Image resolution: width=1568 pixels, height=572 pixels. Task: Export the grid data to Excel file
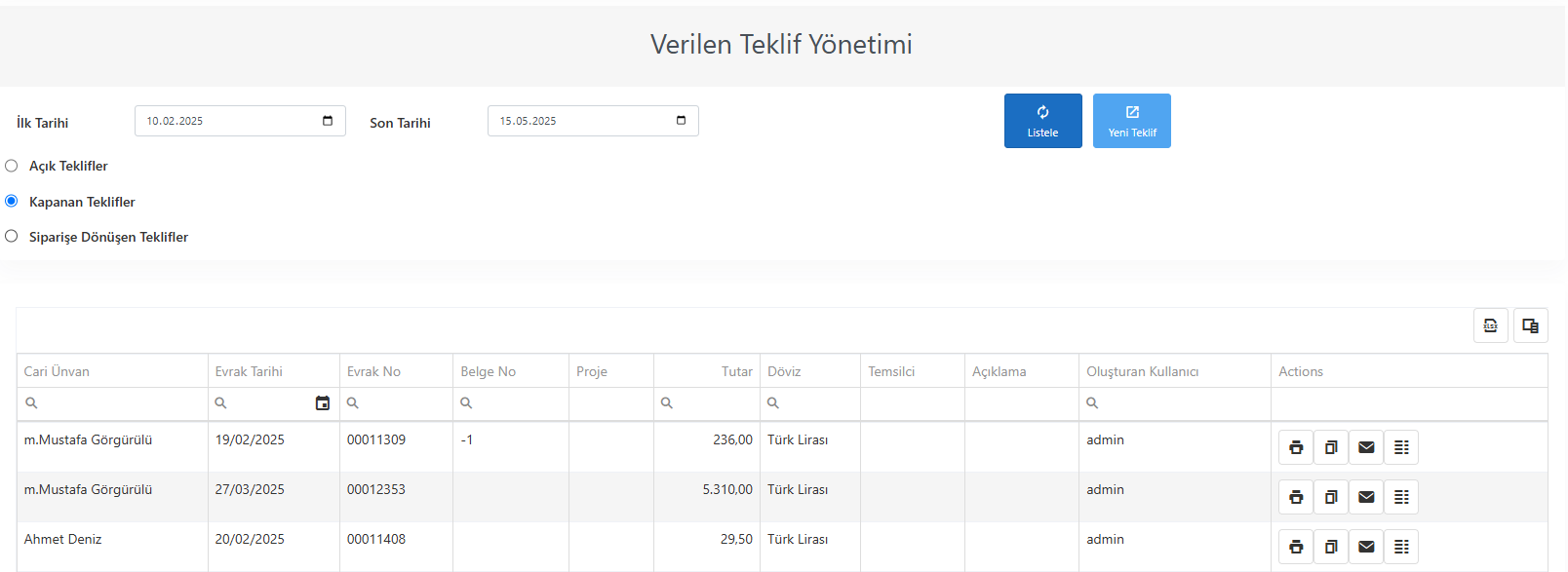click(1491, 325)
